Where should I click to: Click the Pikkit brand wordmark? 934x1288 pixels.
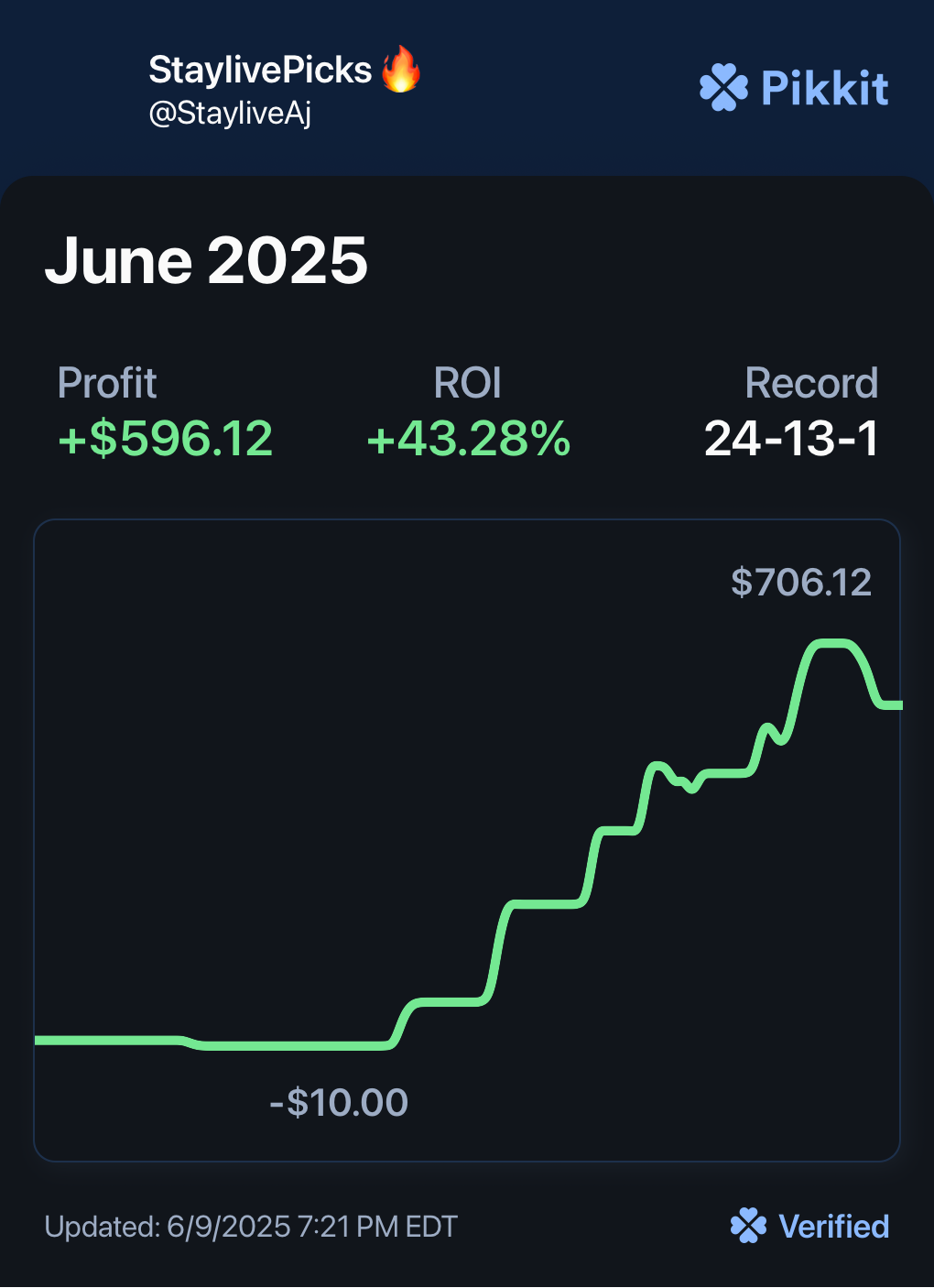(x=824, y=89)
